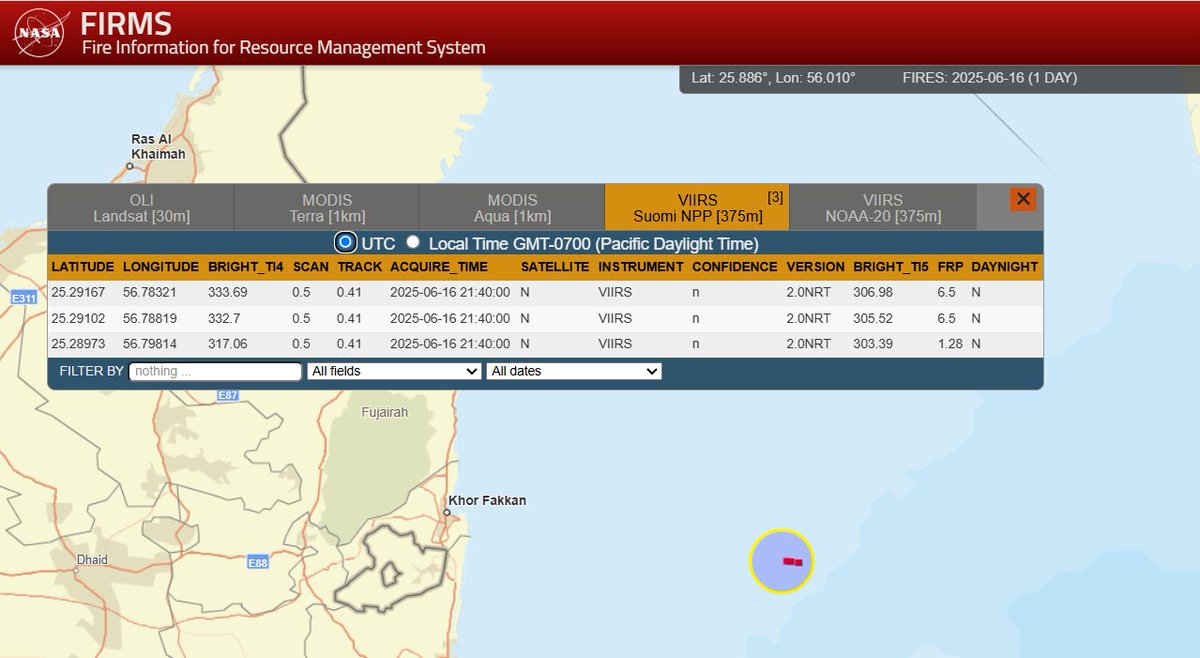Sort by CONFIDENCE column header
The width and height of the screenshot is (1200, 658).
pos(734,267)
